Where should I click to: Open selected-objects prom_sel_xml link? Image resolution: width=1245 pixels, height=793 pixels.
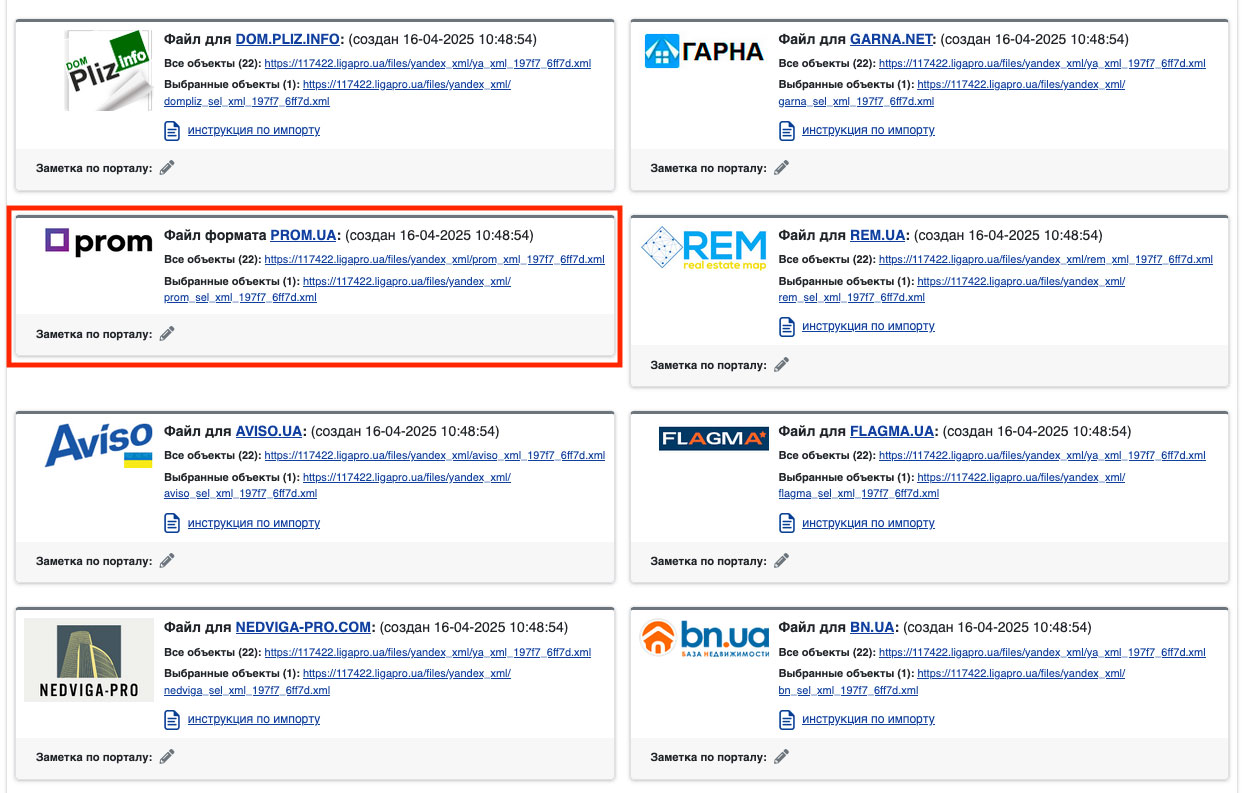[337, 289]
